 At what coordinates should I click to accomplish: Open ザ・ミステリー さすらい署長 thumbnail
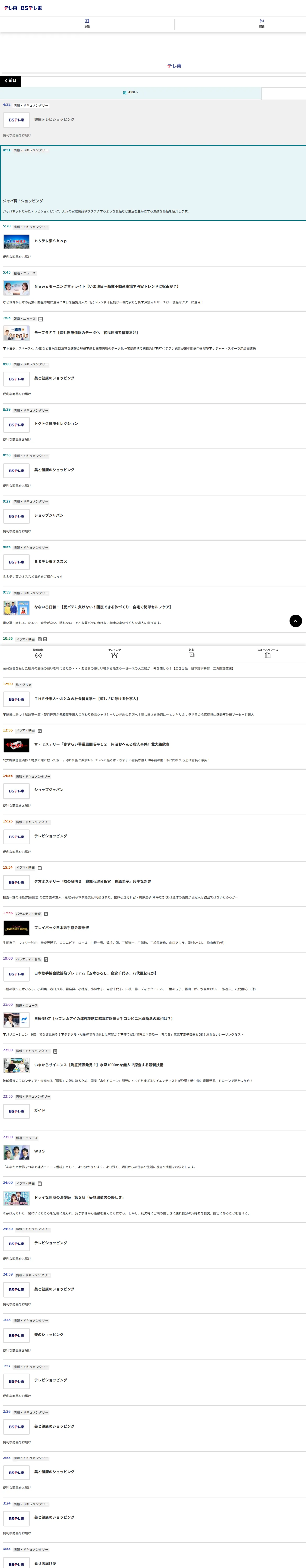point(16,745)
